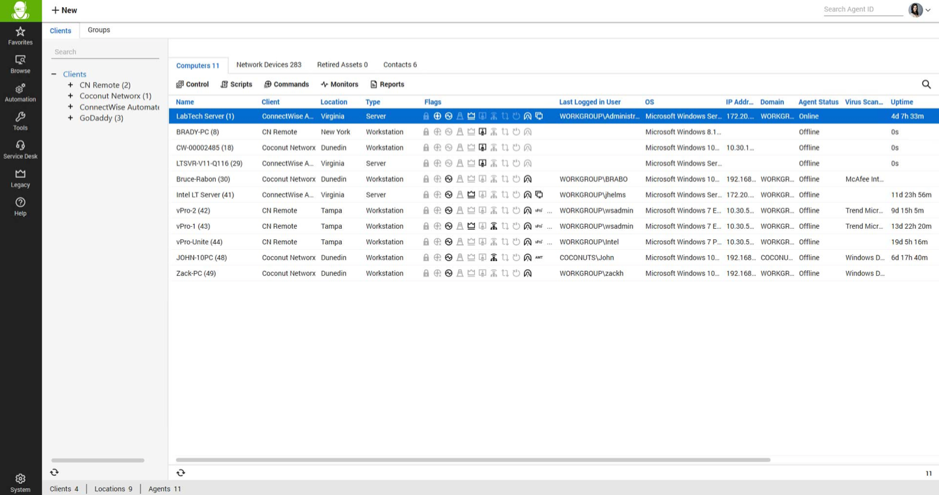Switch to the Groups tab
The height and width of the screenshot is (495, 939).
click(99, 30)
